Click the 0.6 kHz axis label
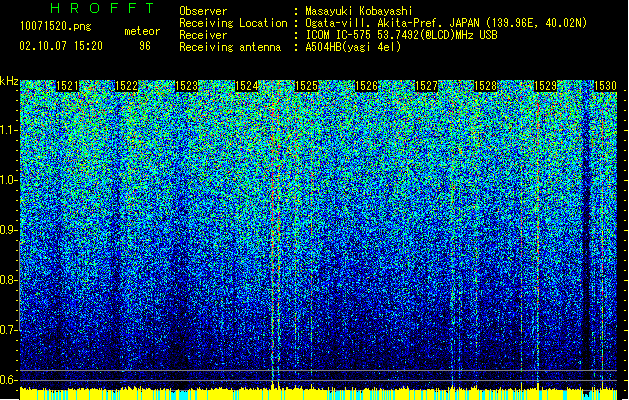The width and height of the screenshot is (629, 400). (9, 380)
